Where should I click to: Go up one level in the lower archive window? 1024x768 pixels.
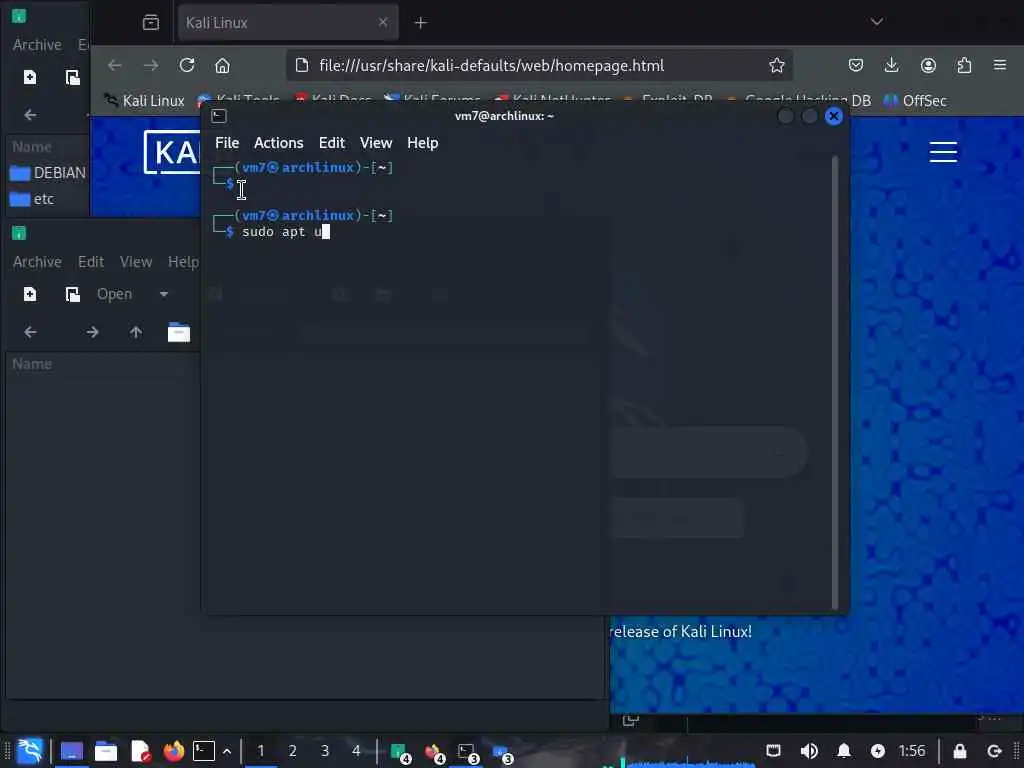pos(136,332)
